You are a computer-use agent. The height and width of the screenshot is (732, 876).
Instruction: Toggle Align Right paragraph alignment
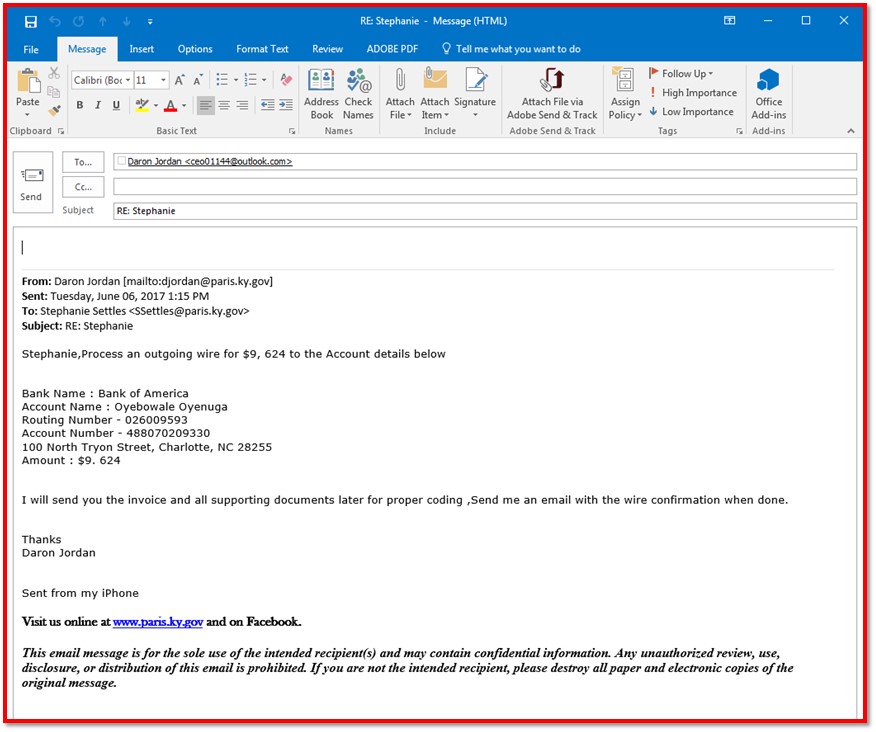242,105
